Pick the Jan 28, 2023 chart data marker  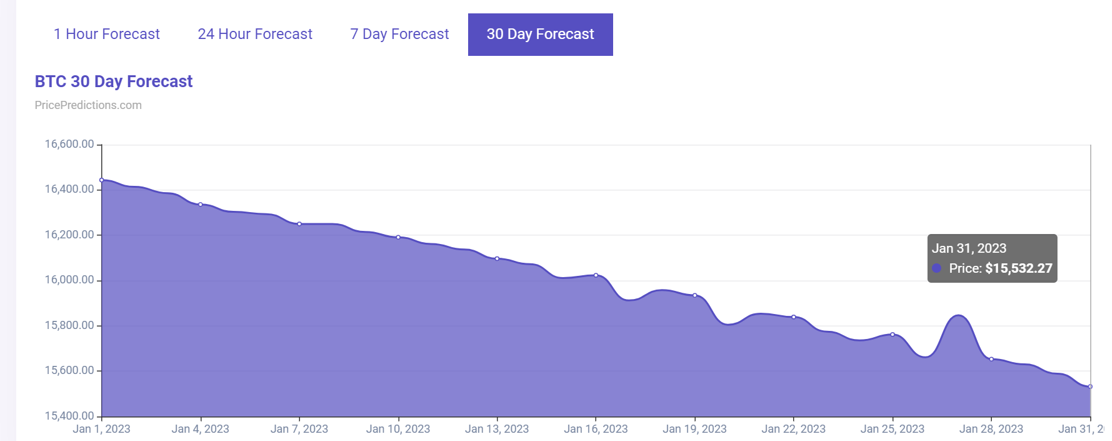[991, 359]
